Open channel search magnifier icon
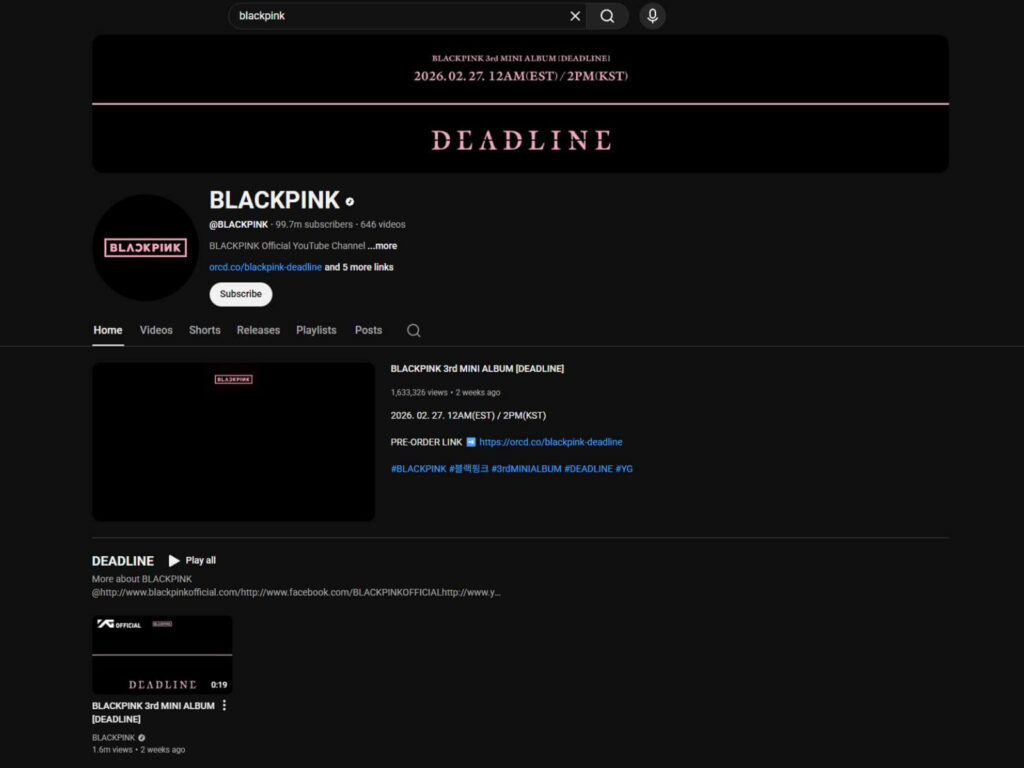This screenshot has width=1024, height=768. [x=414, y=331]
